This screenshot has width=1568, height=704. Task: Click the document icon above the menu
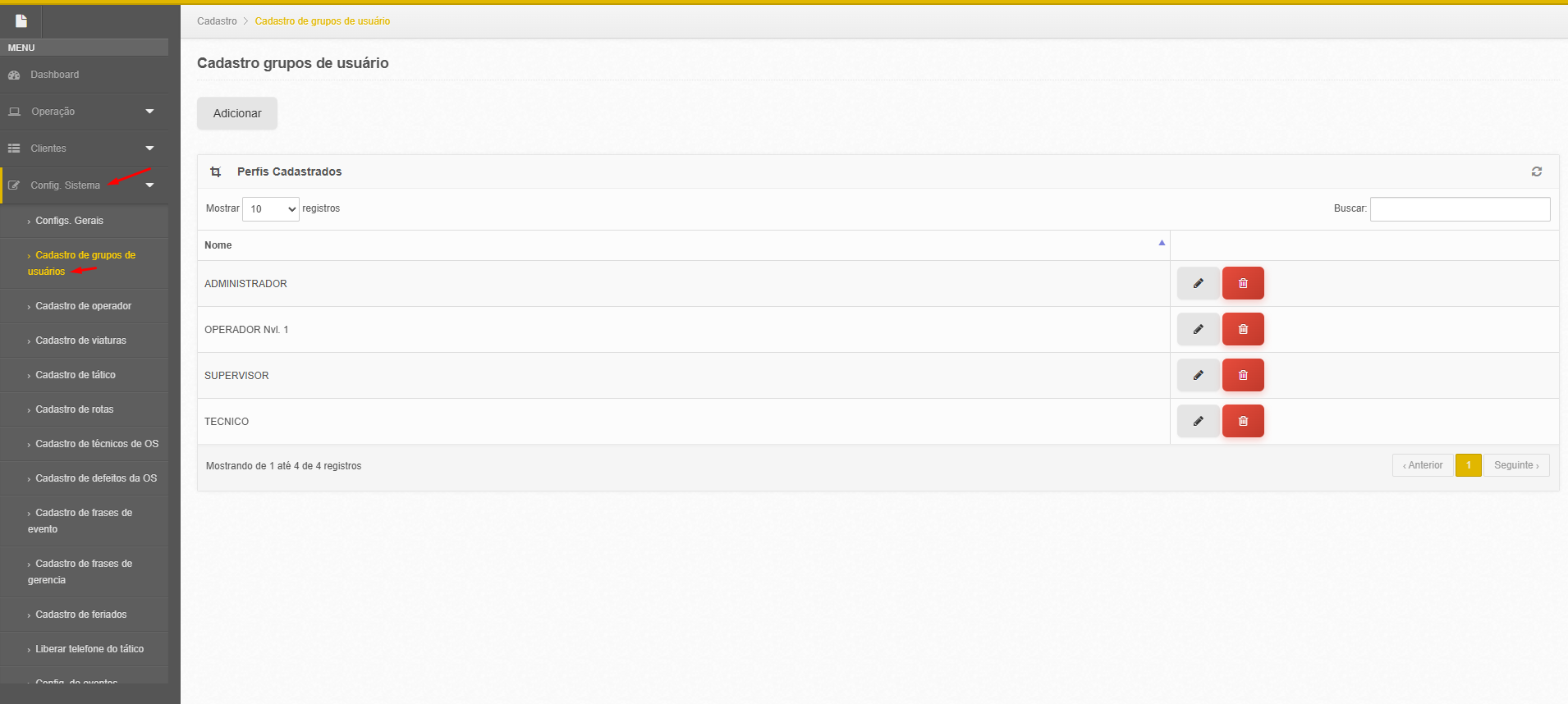pos(21,21)
